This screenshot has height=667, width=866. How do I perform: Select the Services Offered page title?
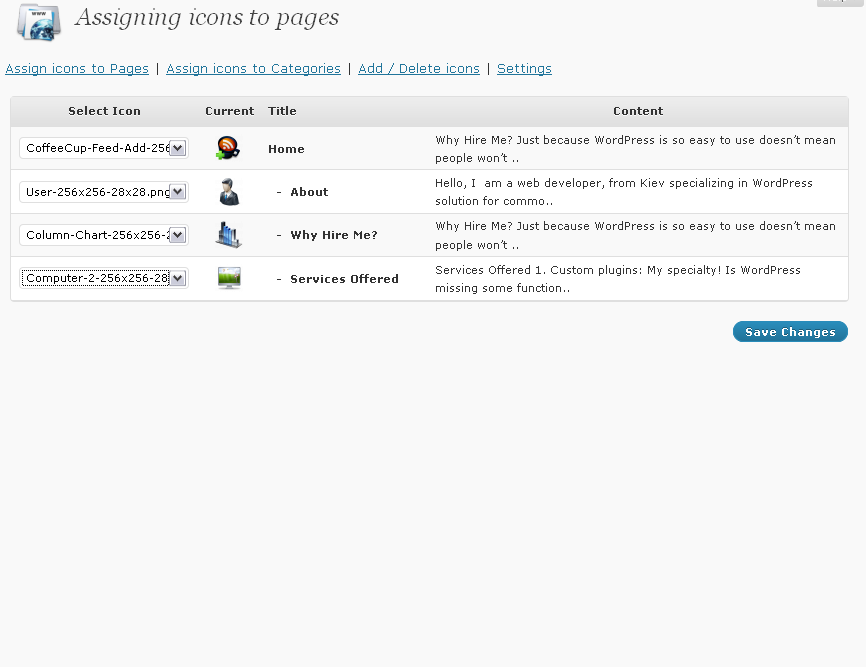[x=344, y=279]
